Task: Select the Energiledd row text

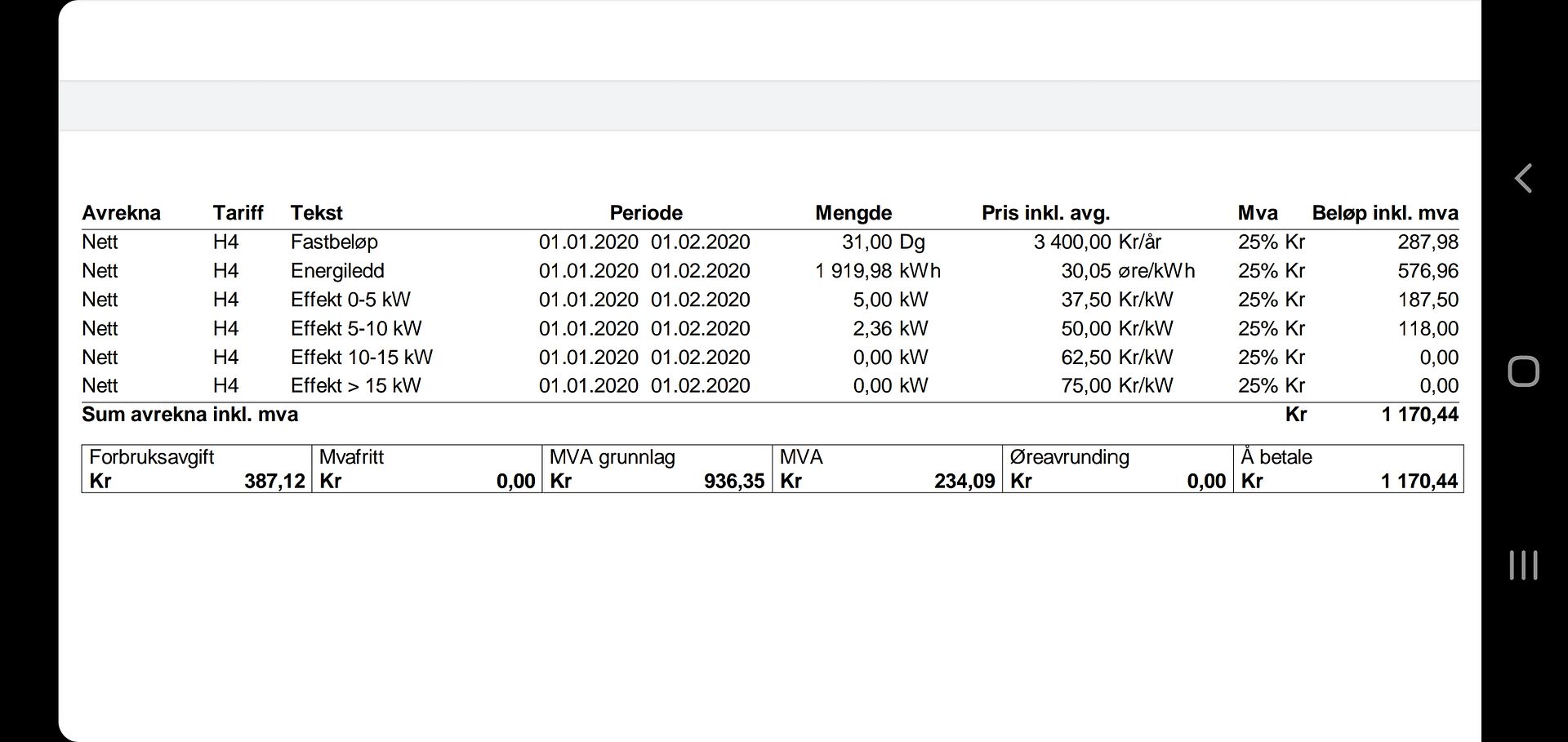Action: 337,271
